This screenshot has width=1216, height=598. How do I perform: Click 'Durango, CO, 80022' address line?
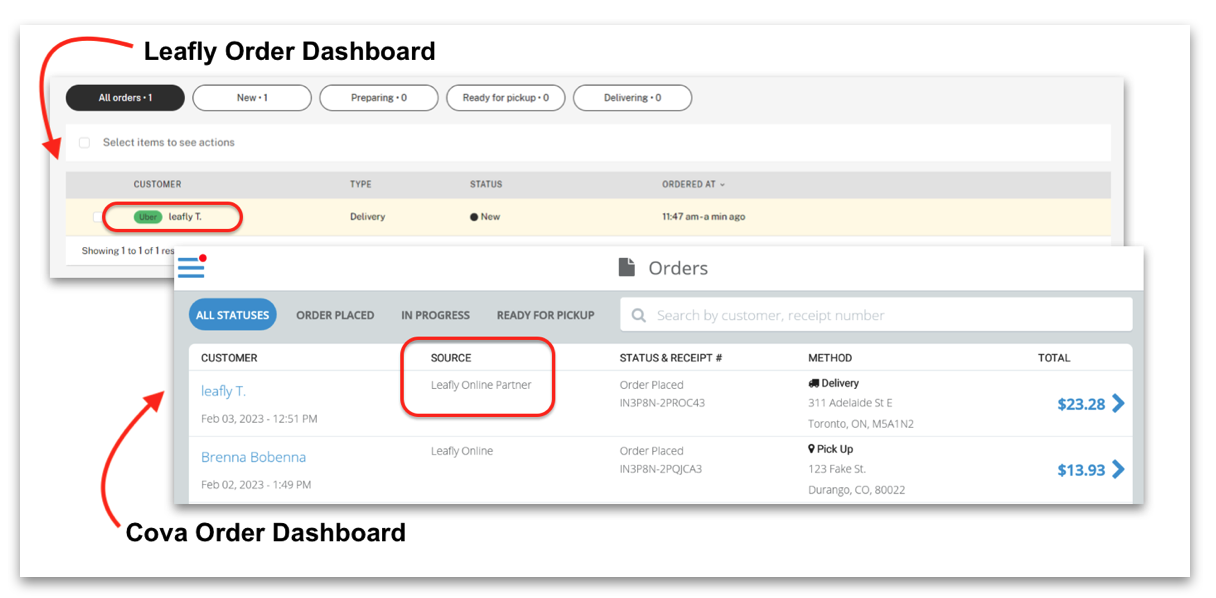coord(856,490)
